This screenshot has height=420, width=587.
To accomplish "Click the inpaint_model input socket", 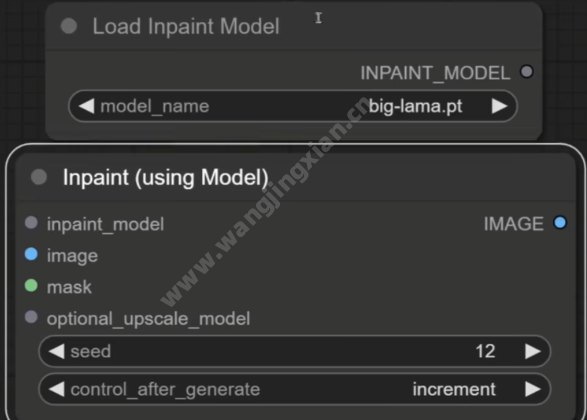I will (31, 223).
